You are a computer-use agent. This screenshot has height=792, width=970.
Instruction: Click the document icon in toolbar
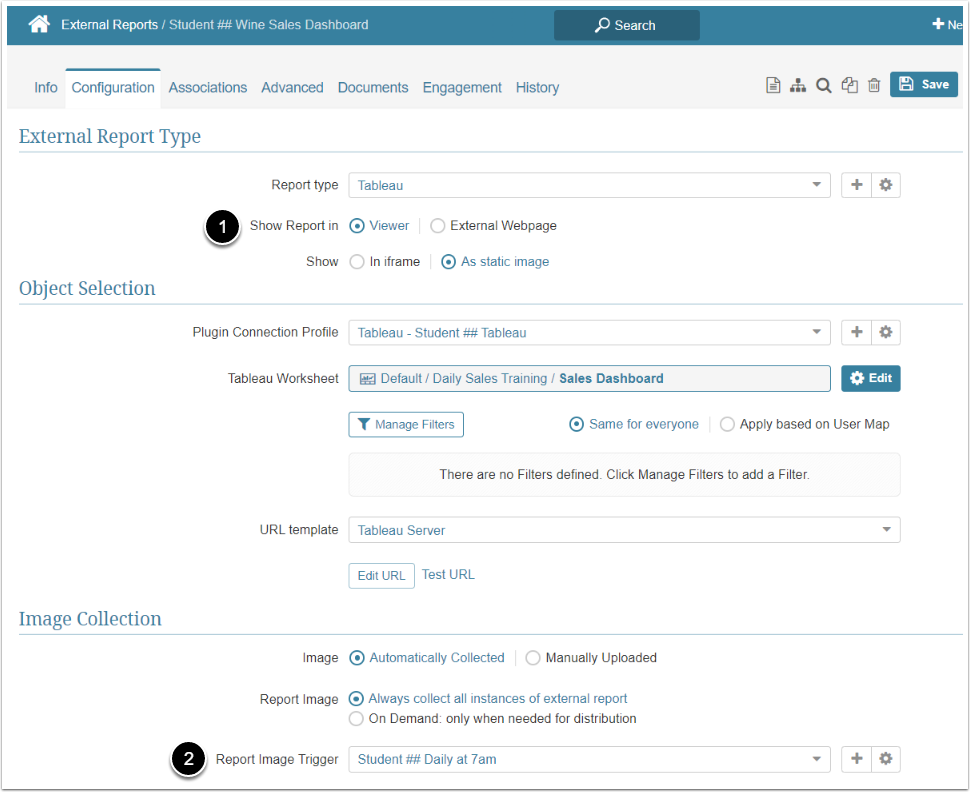pyautogui.click(x=773, y=86)
